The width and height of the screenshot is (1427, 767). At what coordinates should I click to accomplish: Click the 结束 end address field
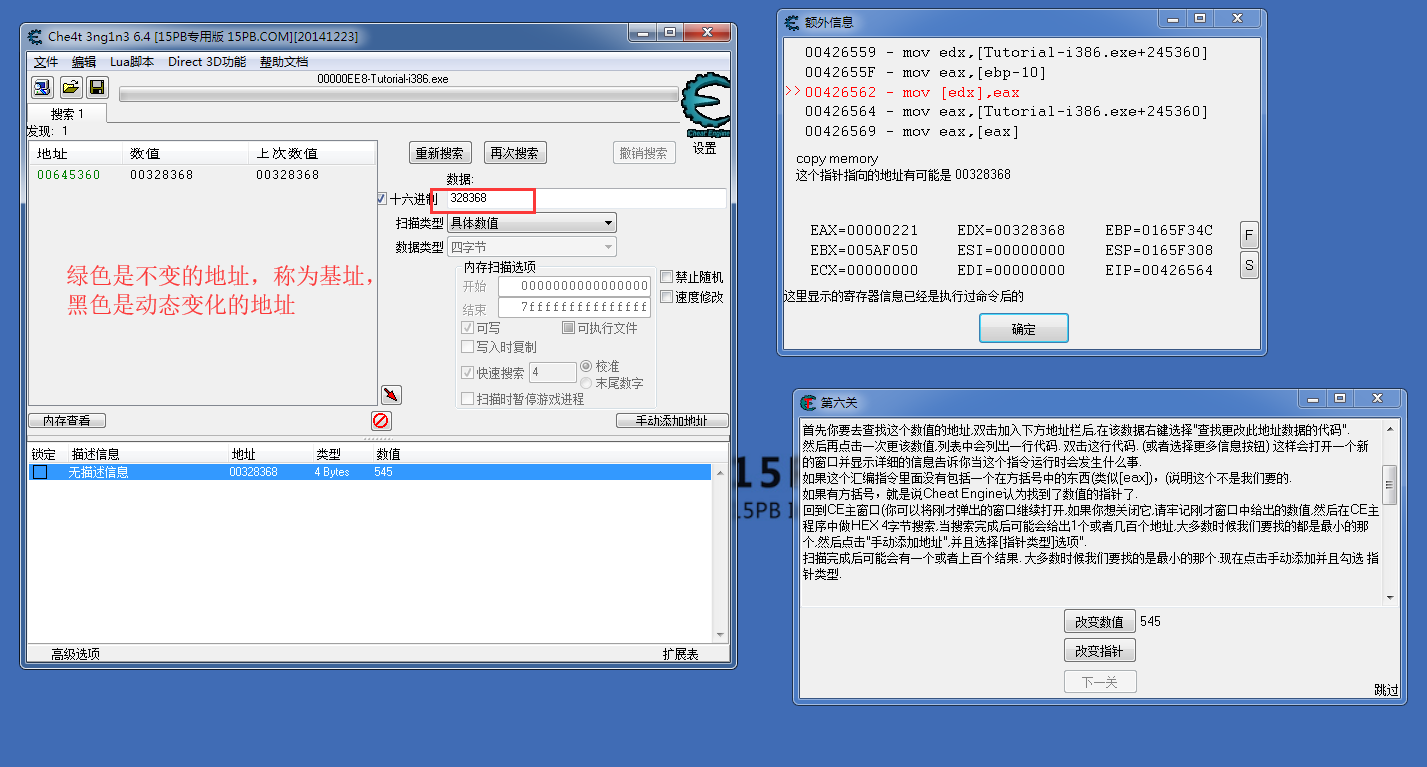pyautogui.click(x=574, y=307)
